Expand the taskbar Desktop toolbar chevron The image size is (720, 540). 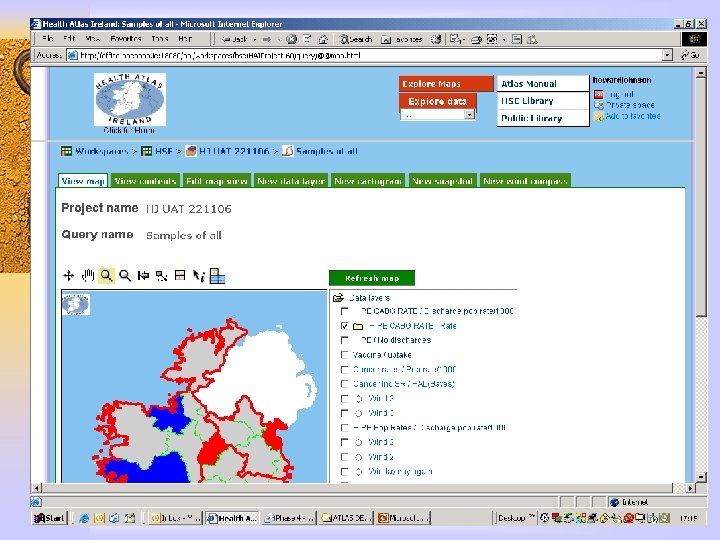point(531,516)
